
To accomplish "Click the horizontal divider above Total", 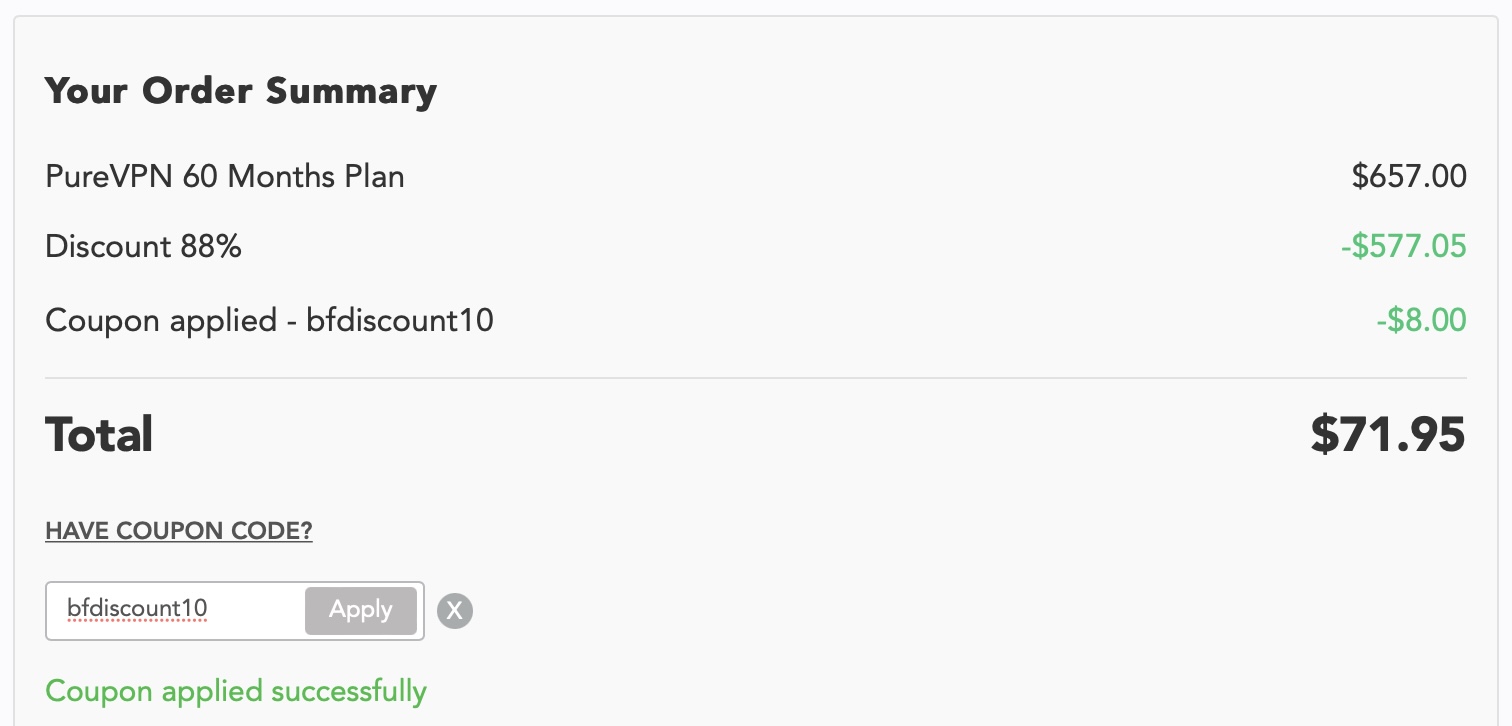I will [x=756, y=378].
